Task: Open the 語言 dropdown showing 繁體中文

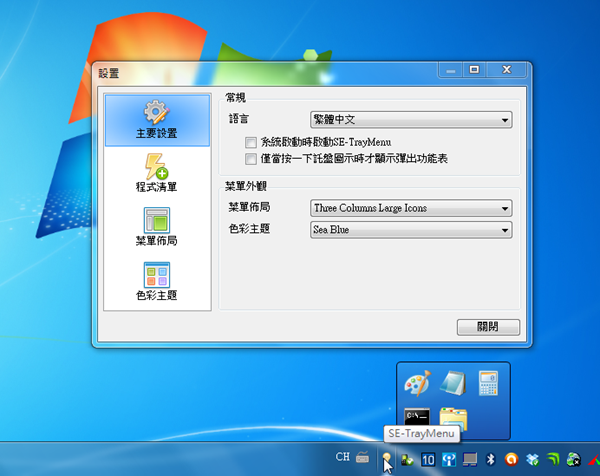Action: pyautogui.click(x=411, y=120)
